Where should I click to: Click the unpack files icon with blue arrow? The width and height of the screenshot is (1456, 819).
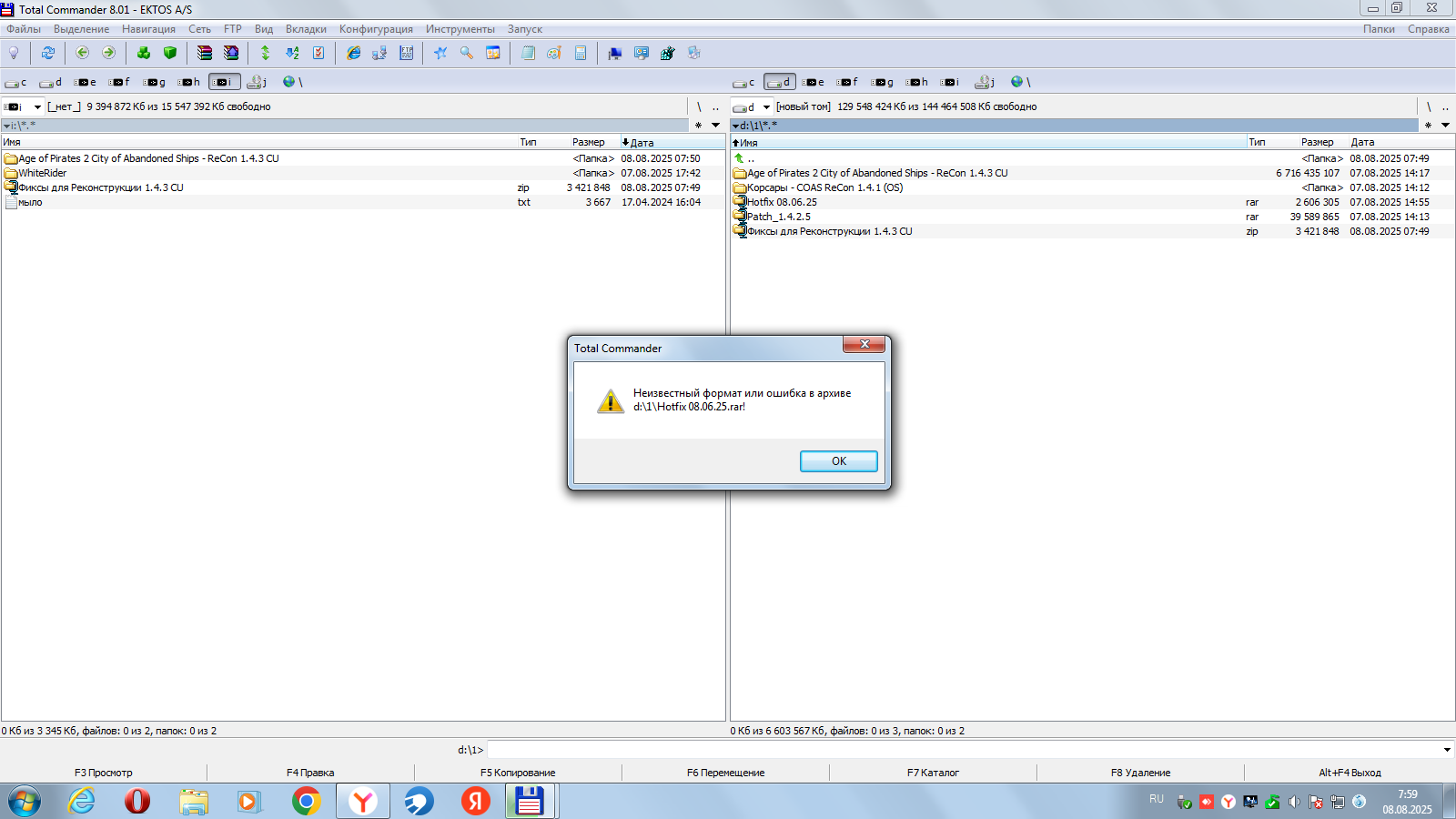[231, 53]
